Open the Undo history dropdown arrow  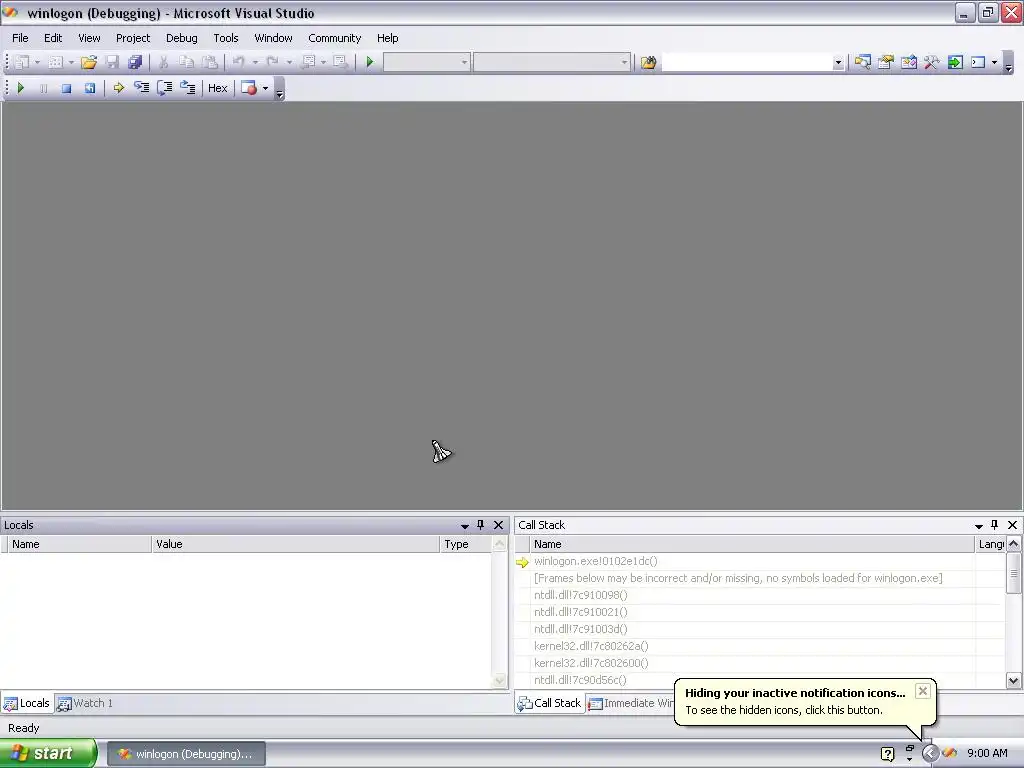(255, 62)
